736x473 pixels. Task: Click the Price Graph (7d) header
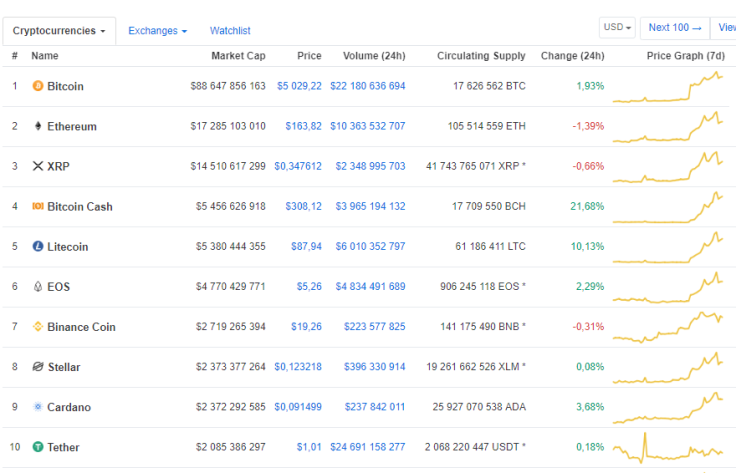tap(686, 56)
